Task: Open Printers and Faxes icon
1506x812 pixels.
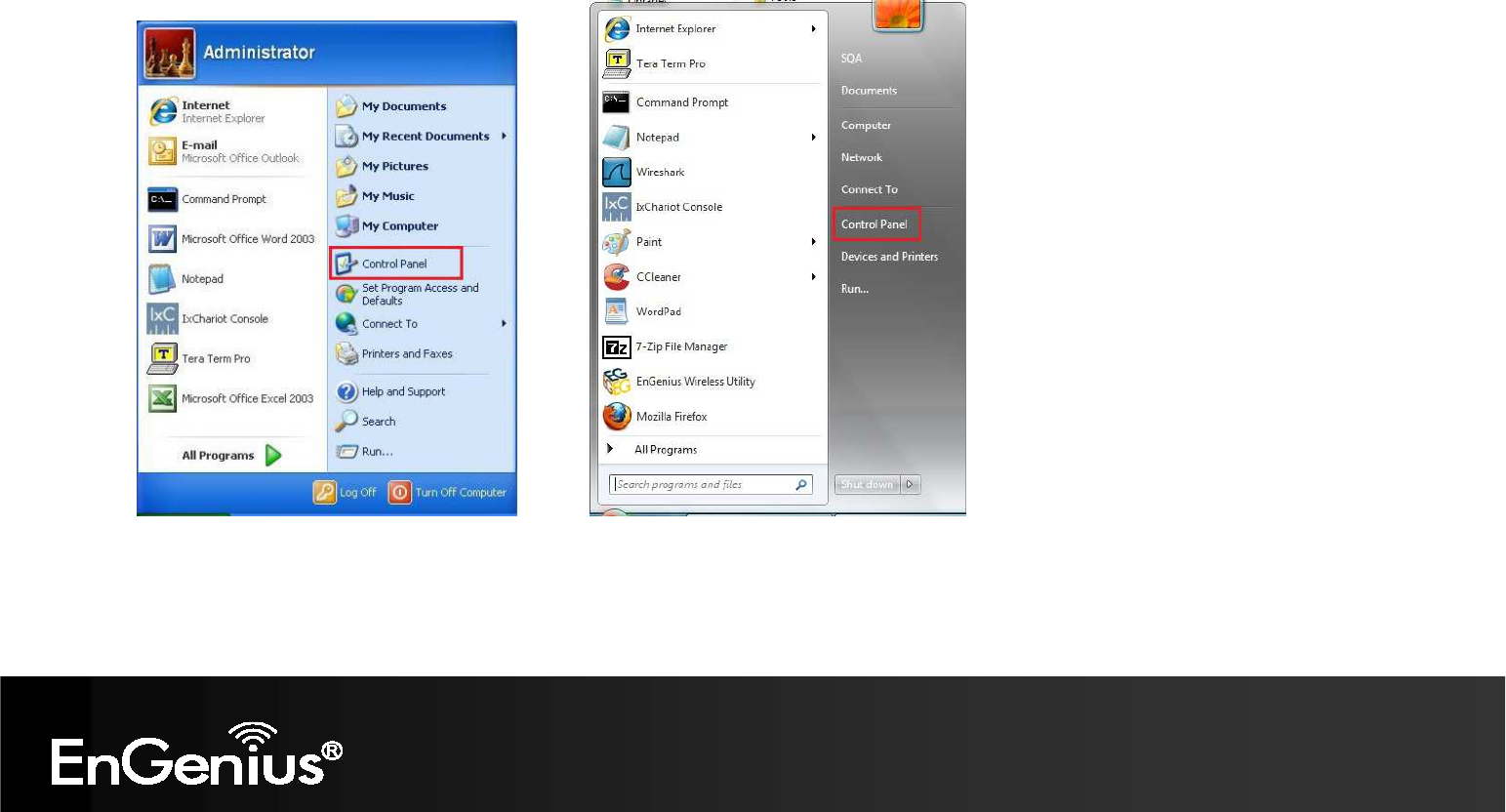Action: pyautogui.click(x=346, y=353)
